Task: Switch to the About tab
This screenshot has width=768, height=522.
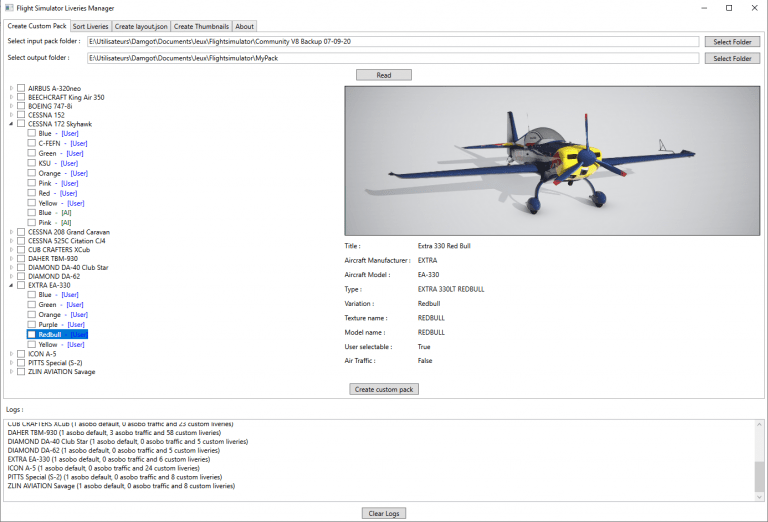Action: point(244,26)
